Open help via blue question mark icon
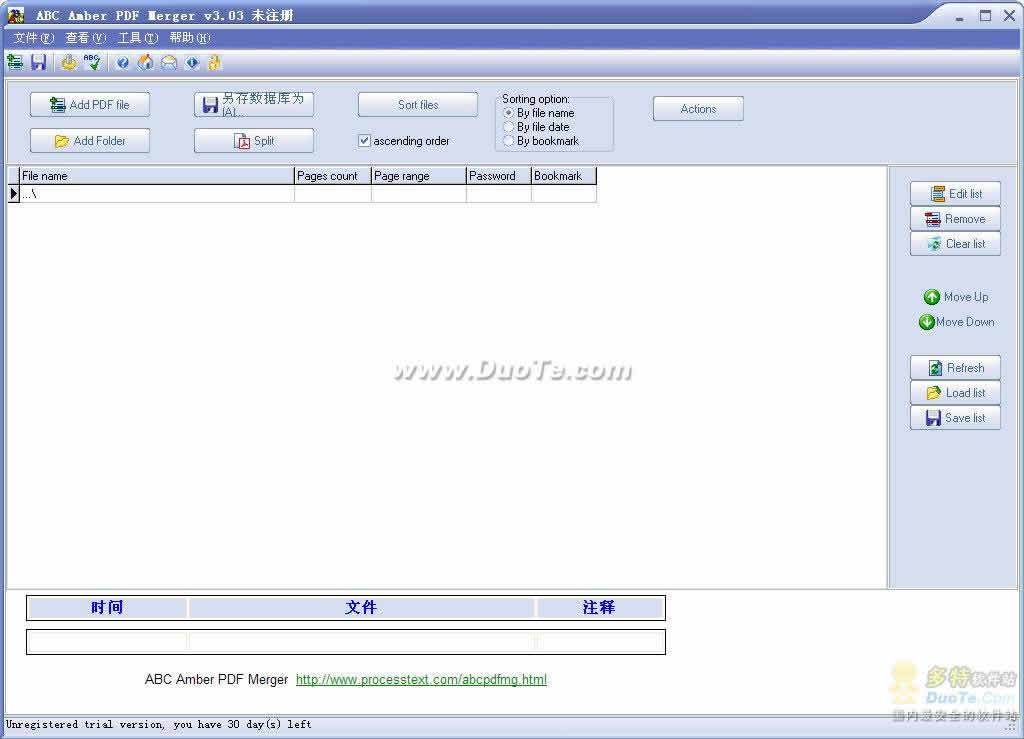1024x739 pixels. click(x=123, y=62)
